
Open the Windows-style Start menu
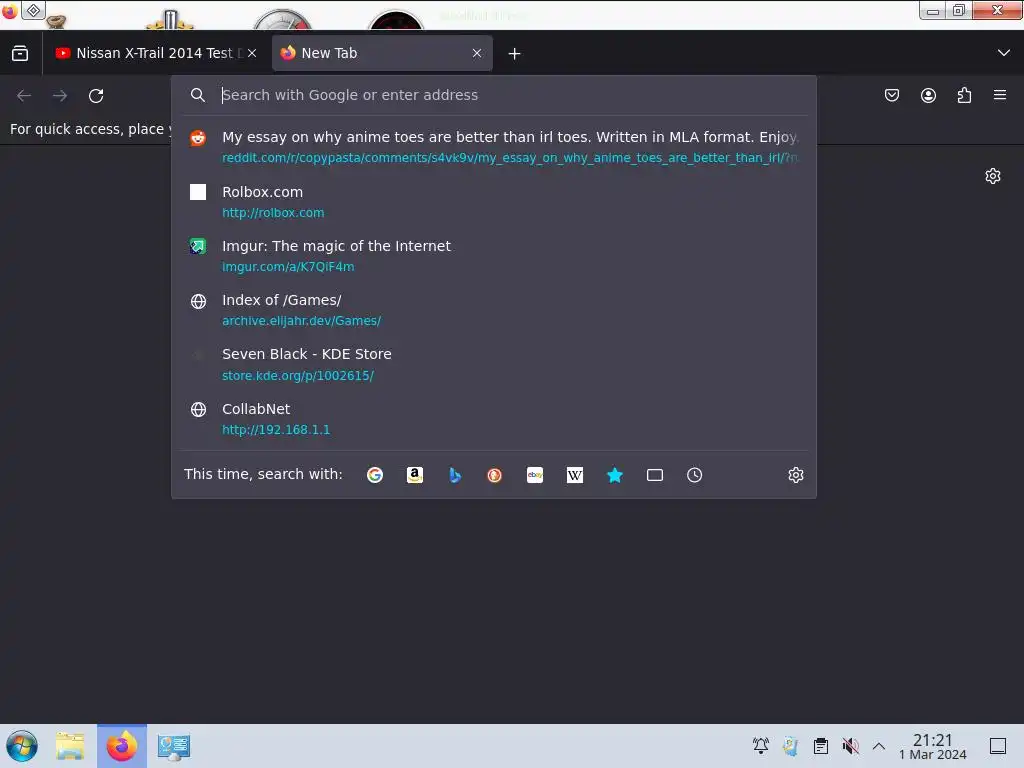tap(22, 746)
